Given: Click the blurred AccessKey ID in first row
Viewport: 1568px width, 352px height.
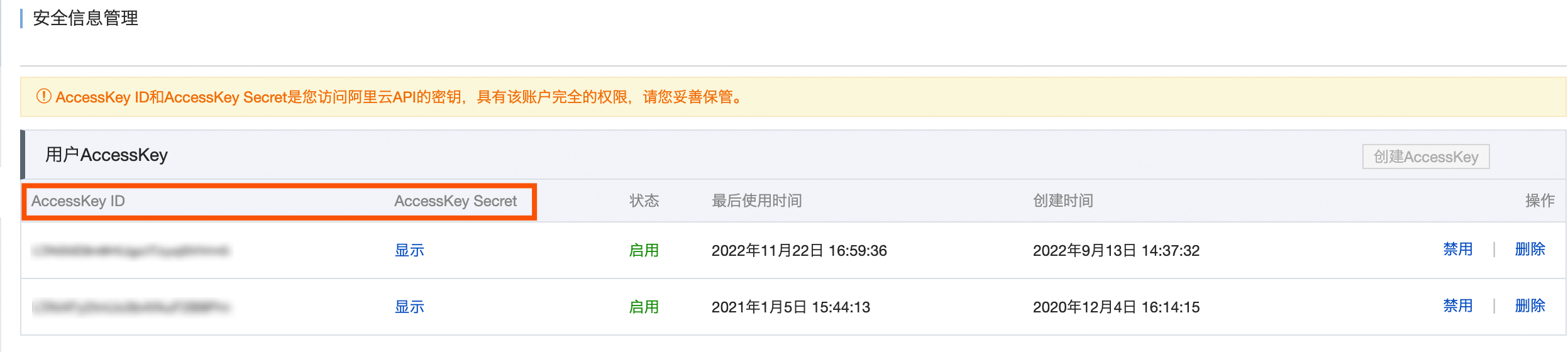Looking at the screenshot, I should coord(131,251).
